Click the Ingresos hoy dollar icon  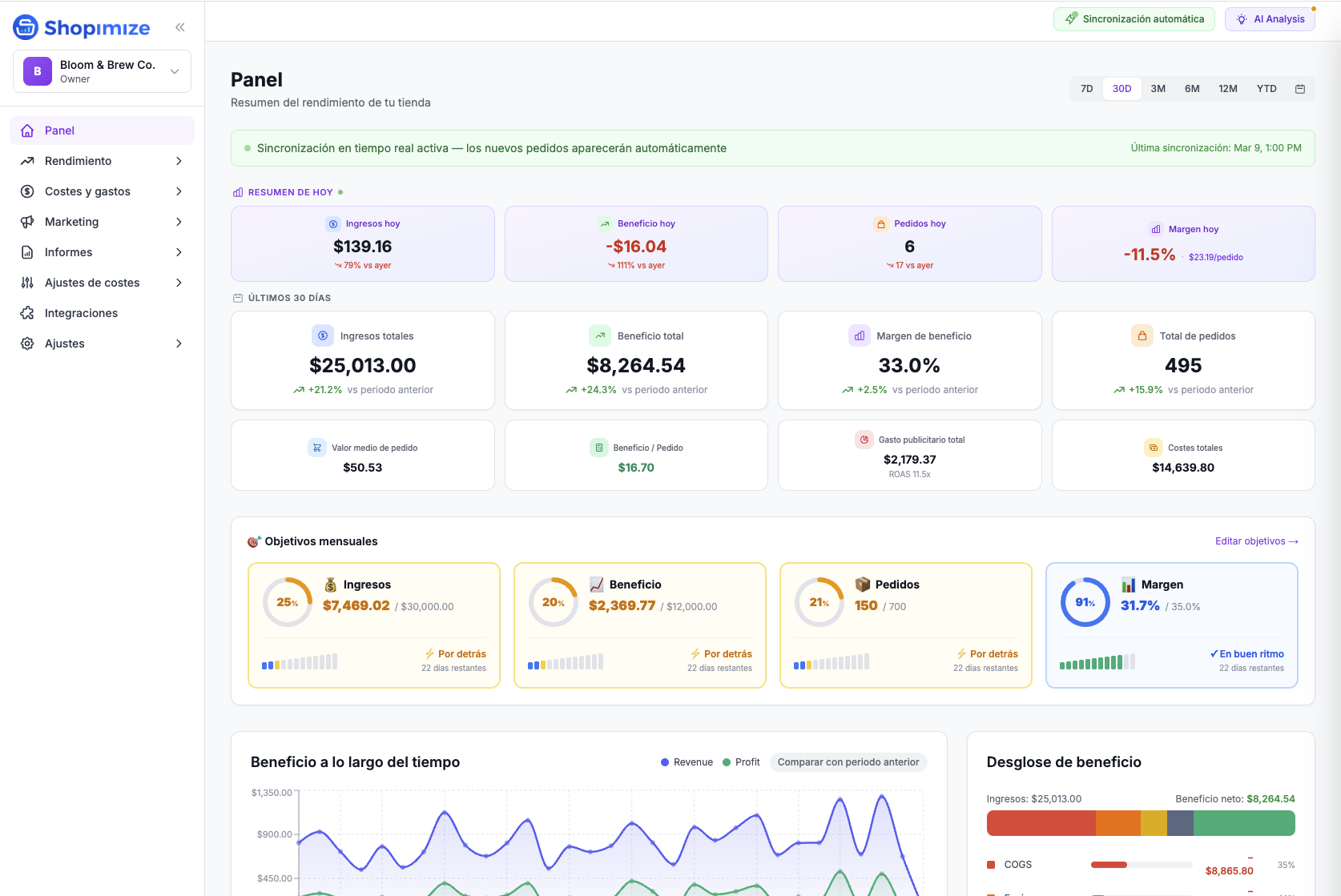coord(333,224)
